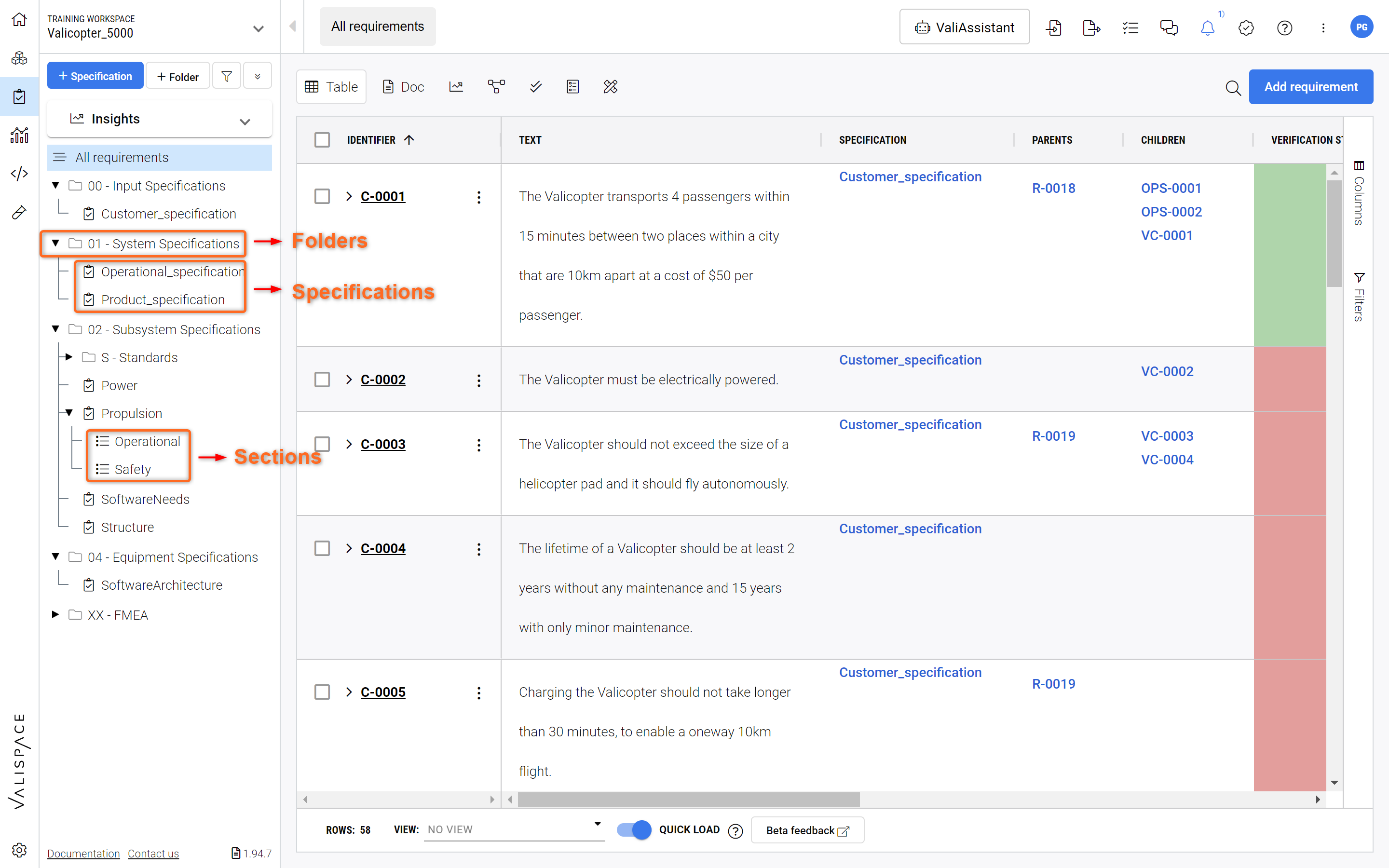Expand row C-0004 chevron
This screenshot has width=1389, height=868.
(x=349, y=548)
